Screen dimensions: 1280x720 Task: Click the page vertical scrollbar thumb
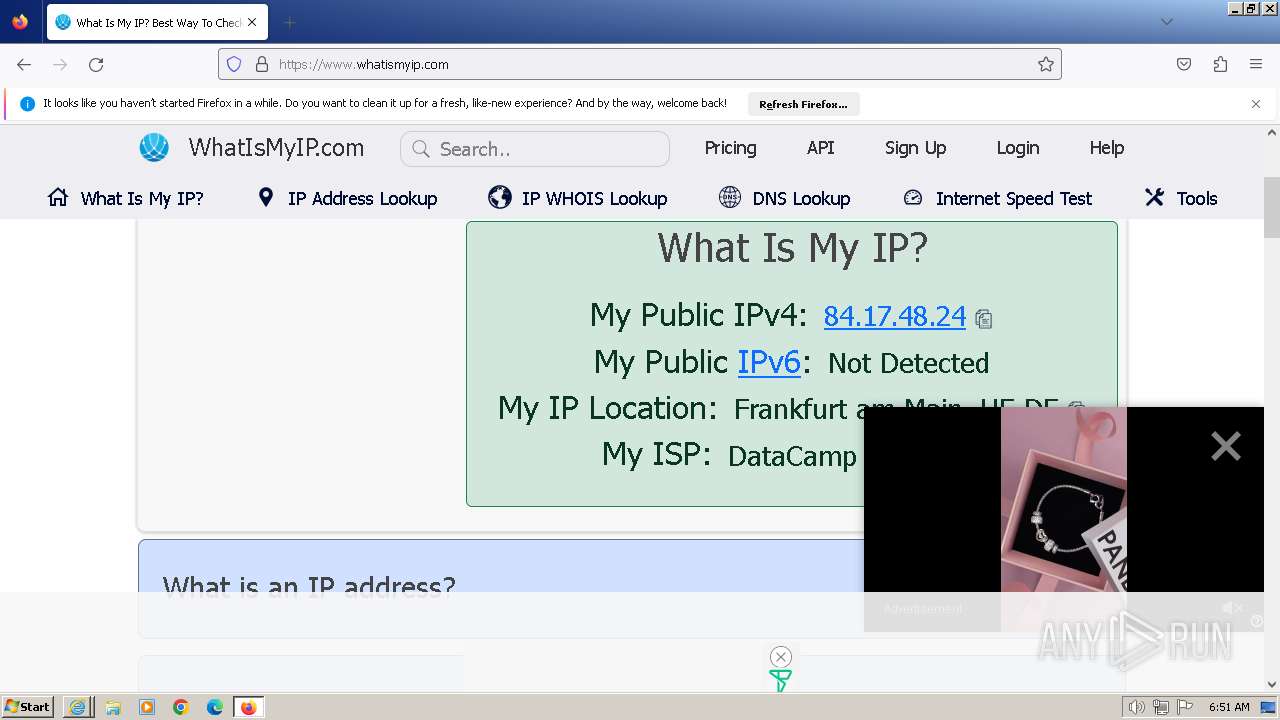[x=1272, y=207]
